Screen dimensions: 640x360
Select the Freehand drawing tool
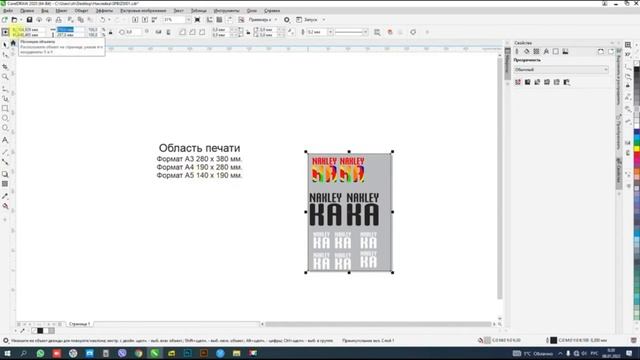pyautogui.click(x=5, y=89)
